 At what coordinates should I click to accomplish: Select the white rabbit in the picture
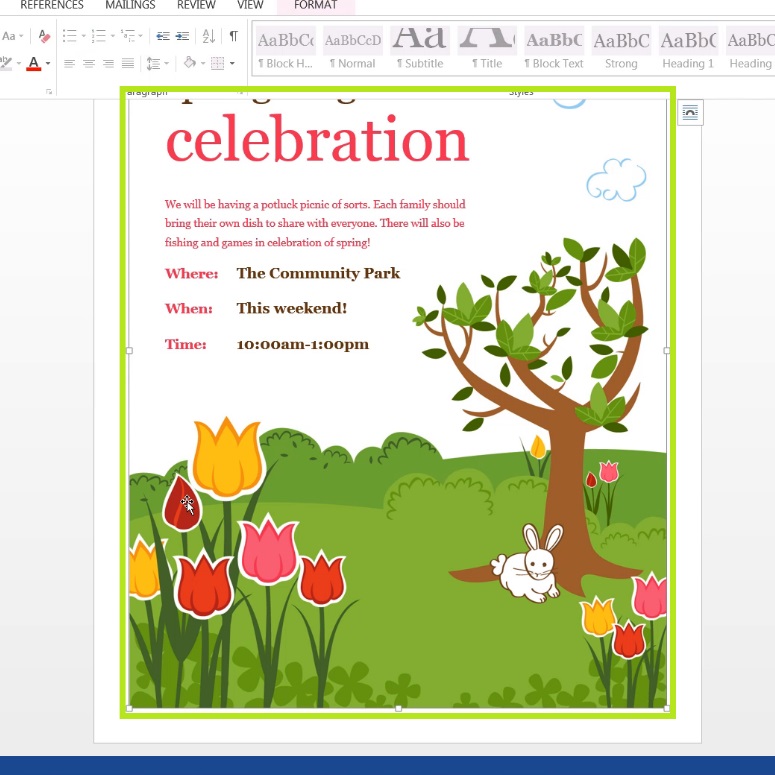(529, 564)
